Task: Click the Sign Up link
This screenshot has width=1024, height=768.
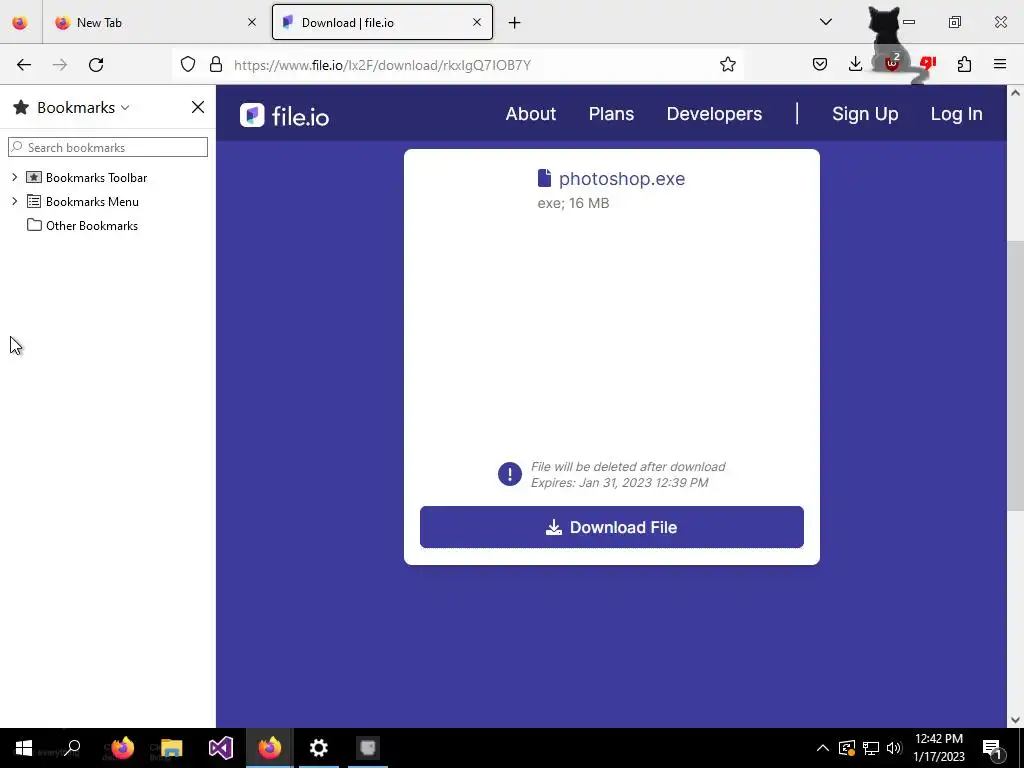Action: 865,114
